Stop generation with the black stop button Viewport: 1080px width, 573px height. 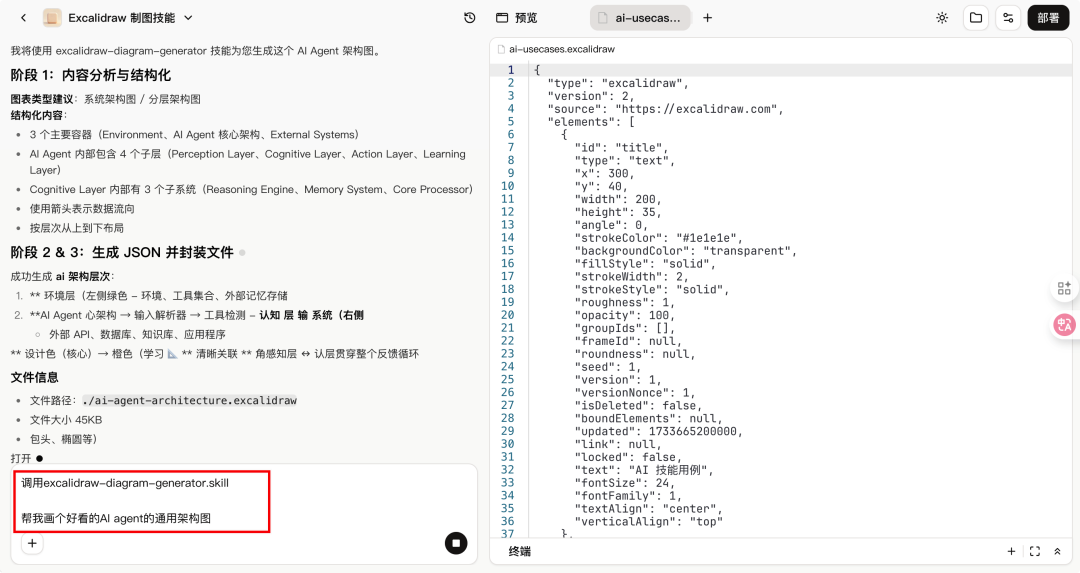456,543
